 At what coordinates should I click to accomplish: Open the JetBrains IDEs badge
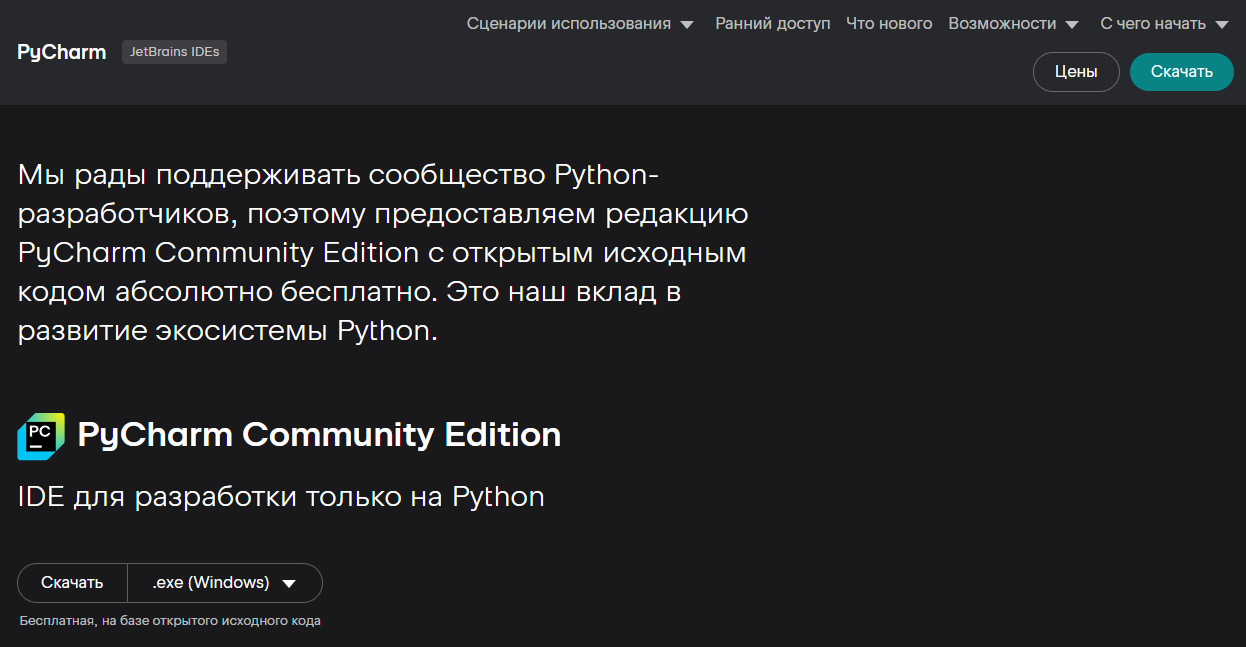[x=174, y=52]
